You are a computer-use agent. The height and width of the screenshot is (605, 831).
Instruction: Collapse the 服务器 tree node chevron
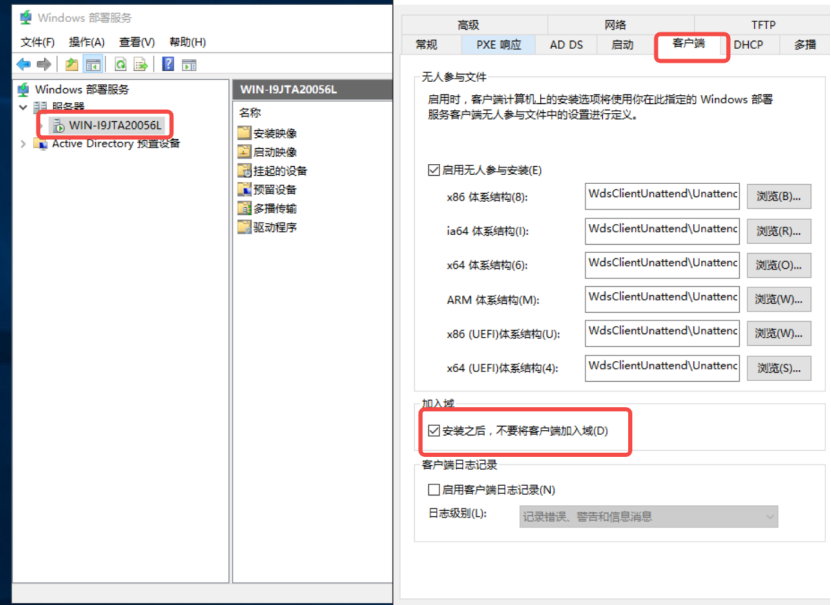click(23, 108)
